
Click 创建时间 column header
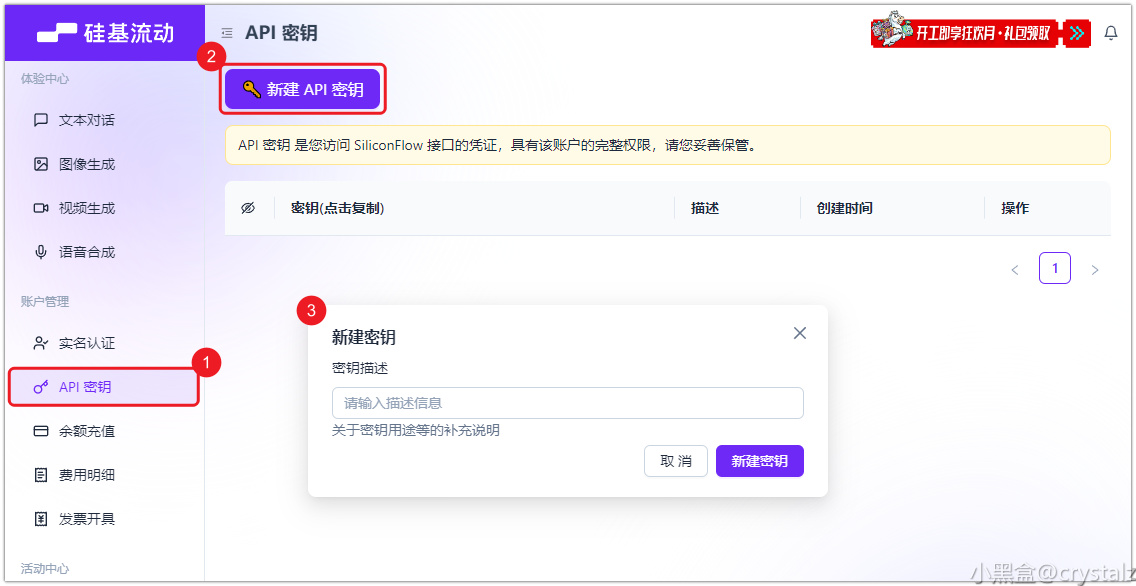(x=844, y=209)
